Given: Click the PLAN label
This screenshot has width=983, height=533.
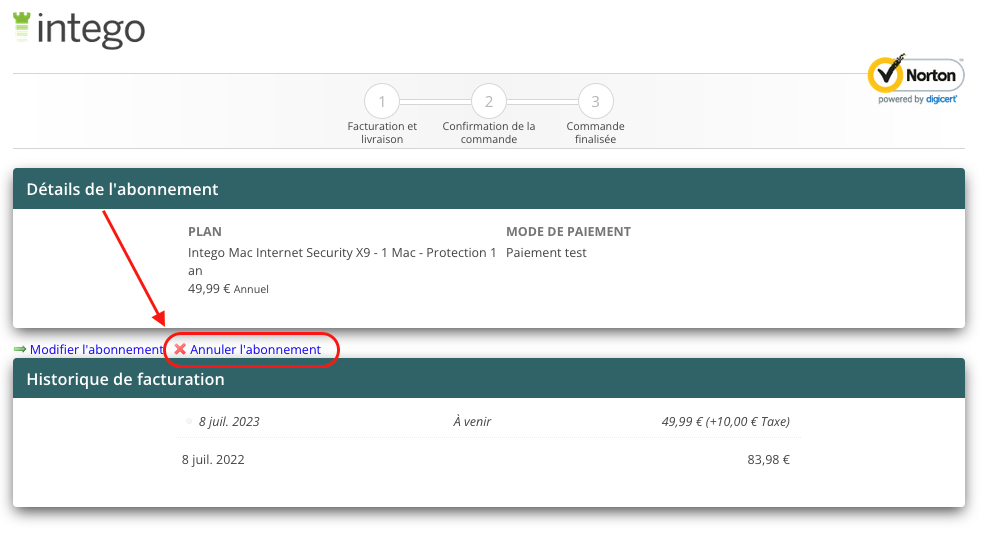Looking at the screenshot, I should [x=205, y=231].
